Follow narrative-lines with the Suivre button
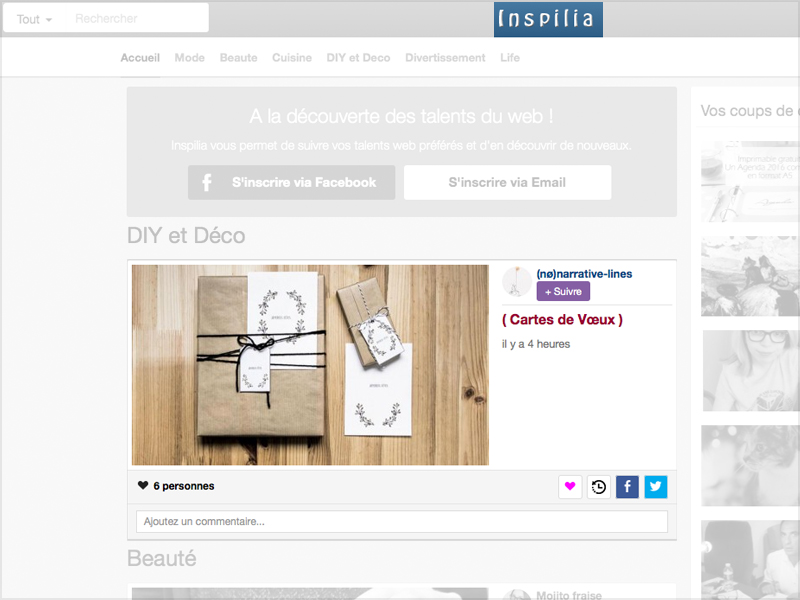Viewport: 800px width, 600px height. click(x=563, y=291)
